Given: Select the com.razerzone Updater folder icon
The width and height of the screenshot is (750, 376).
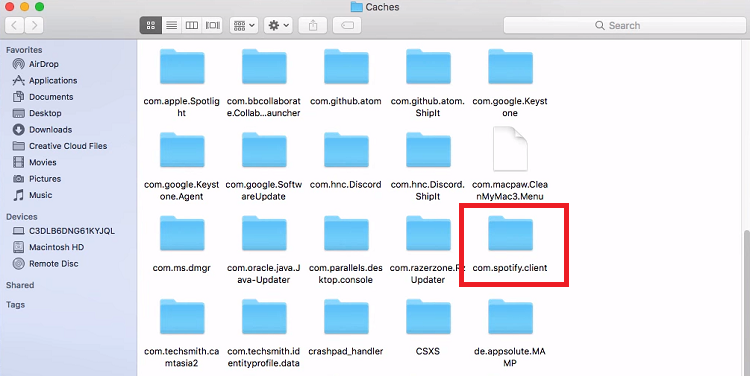Looking at the screenshot, I should coord(428,233).
